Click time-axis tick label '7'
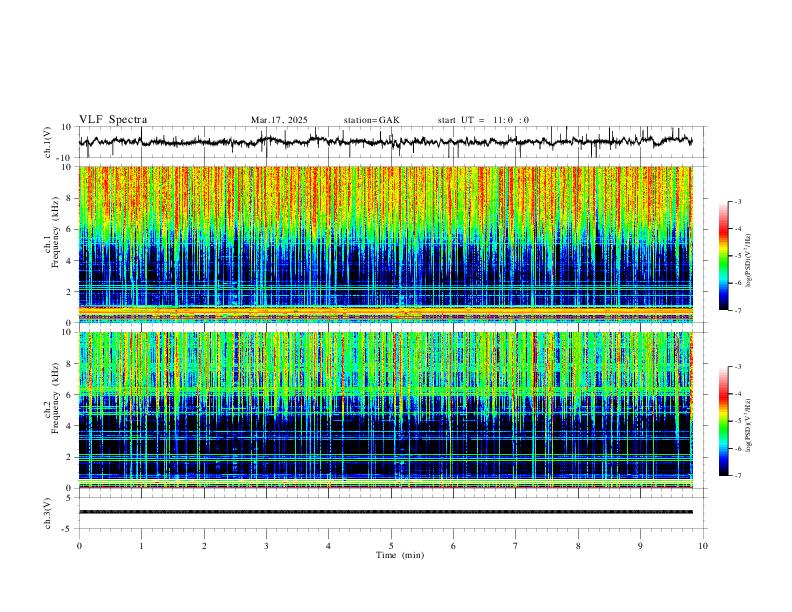The width and height of the screenshot is (792, 612). [x=516, y=546]
